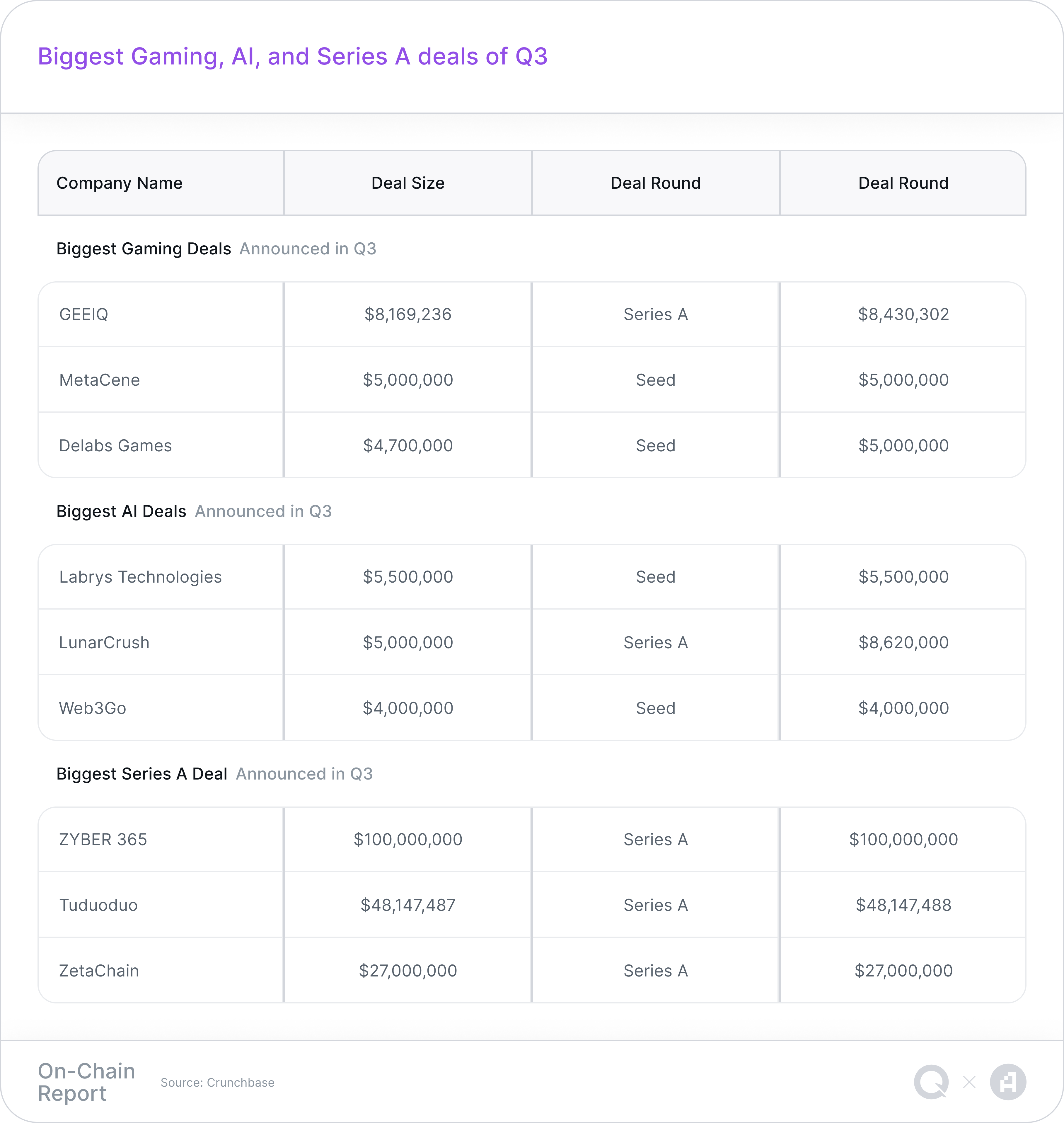Select the Labrys Technologies cell
Viewport: 1064px width, 1123px height.
(161, 576)
